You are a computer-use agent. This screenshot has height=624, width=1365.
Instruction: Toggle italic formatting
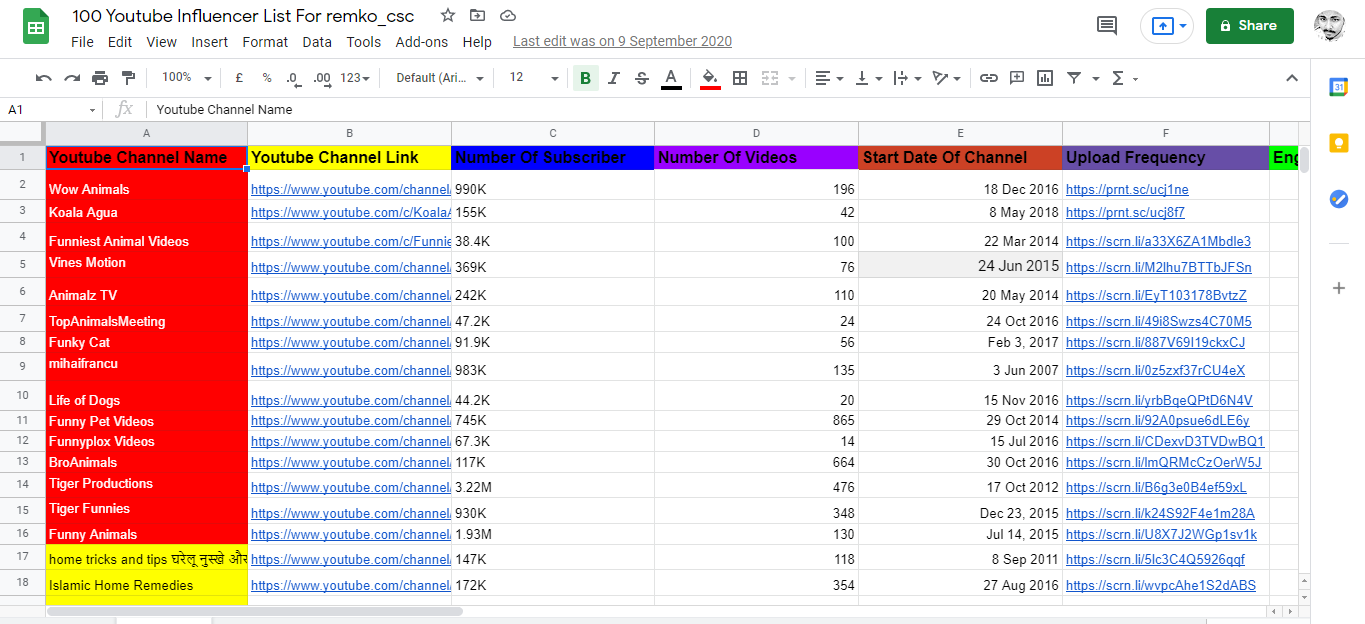pos(614,78)
